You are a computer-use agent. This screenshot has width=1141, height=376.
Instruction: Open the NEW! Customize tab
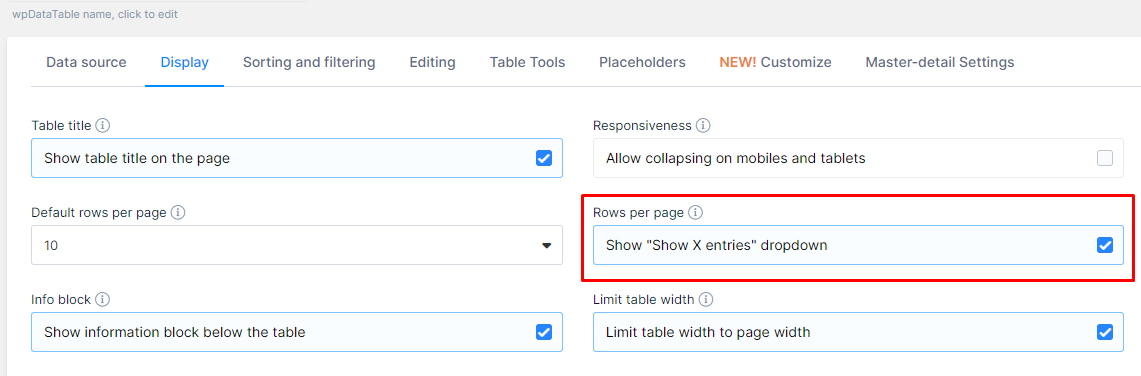(776, 63)
